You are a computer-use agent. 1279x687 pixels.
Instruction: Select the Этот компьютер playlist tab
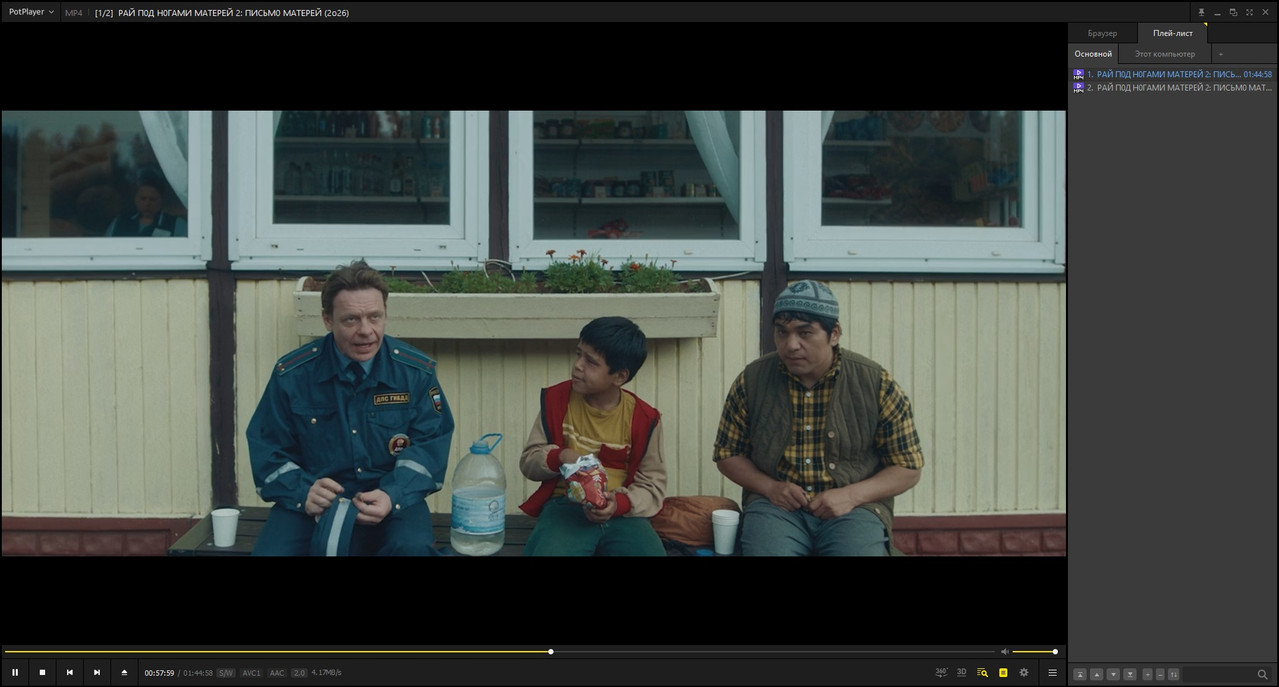pyautogui.click(x=1164, y=54)
